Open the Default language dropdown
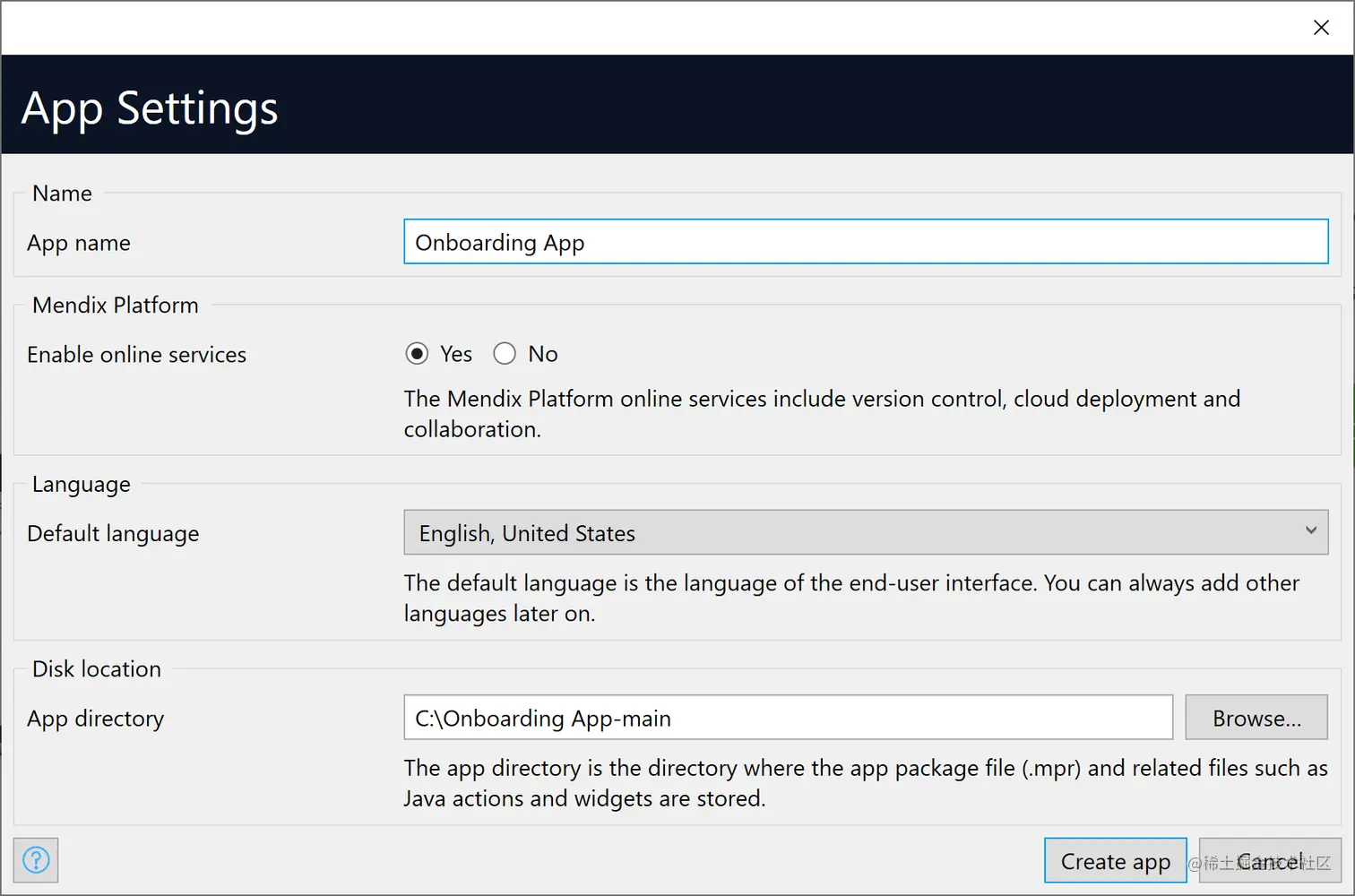The height and width of the screenshot is (896, 1355). [x=865, y=533]
